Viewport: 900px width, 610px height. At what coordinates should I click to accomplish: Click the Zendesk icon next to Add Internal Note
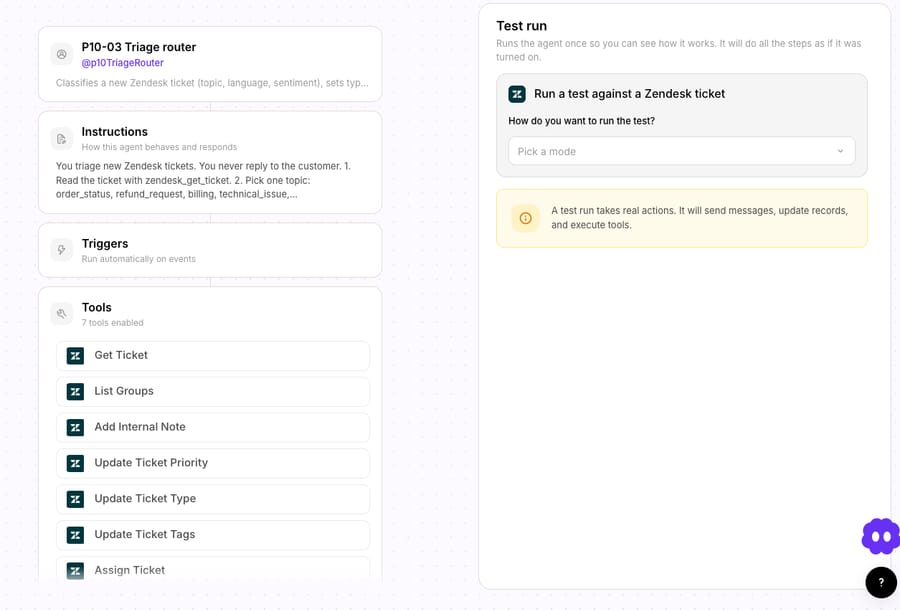(x=75, y=428)
